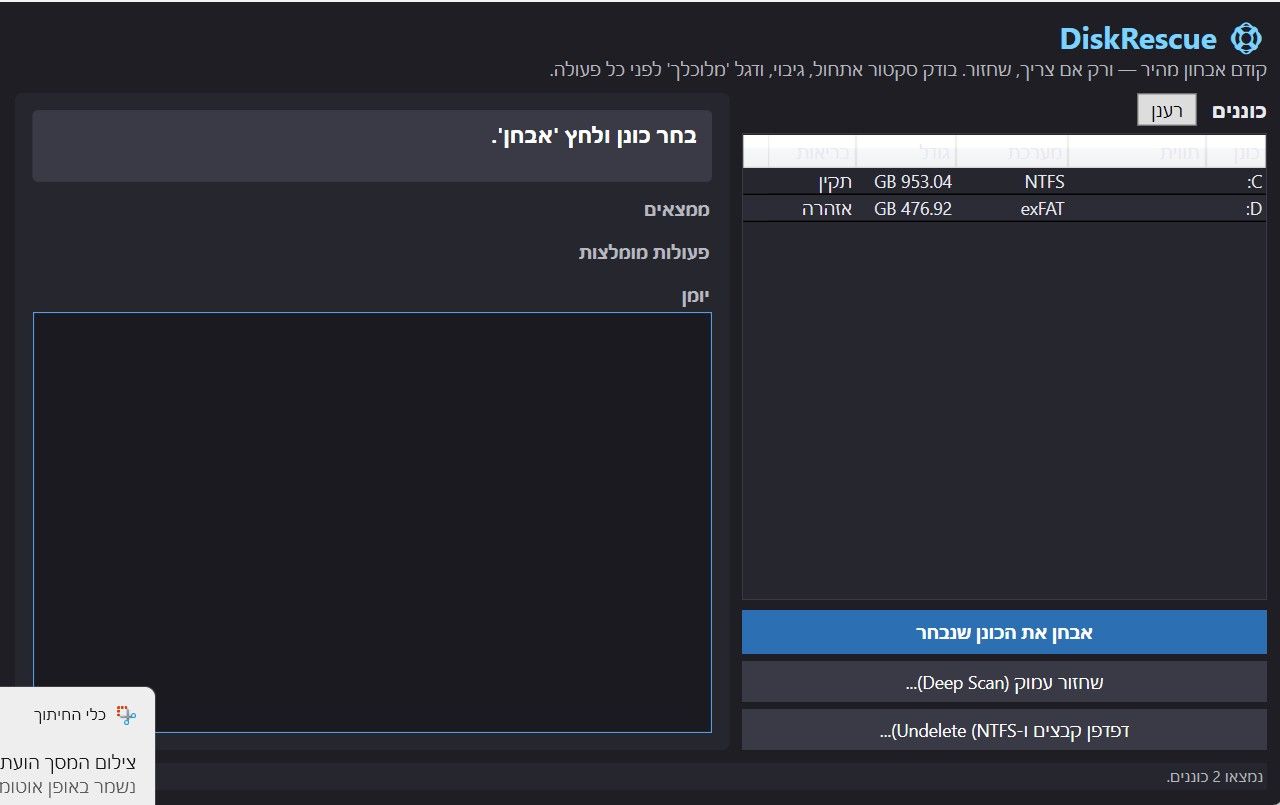Screen dimensions: 1280x805
Task: Click the 'בחר כונן ולחץ אבחן' instruction banner
Action: (x=372, y=146)
